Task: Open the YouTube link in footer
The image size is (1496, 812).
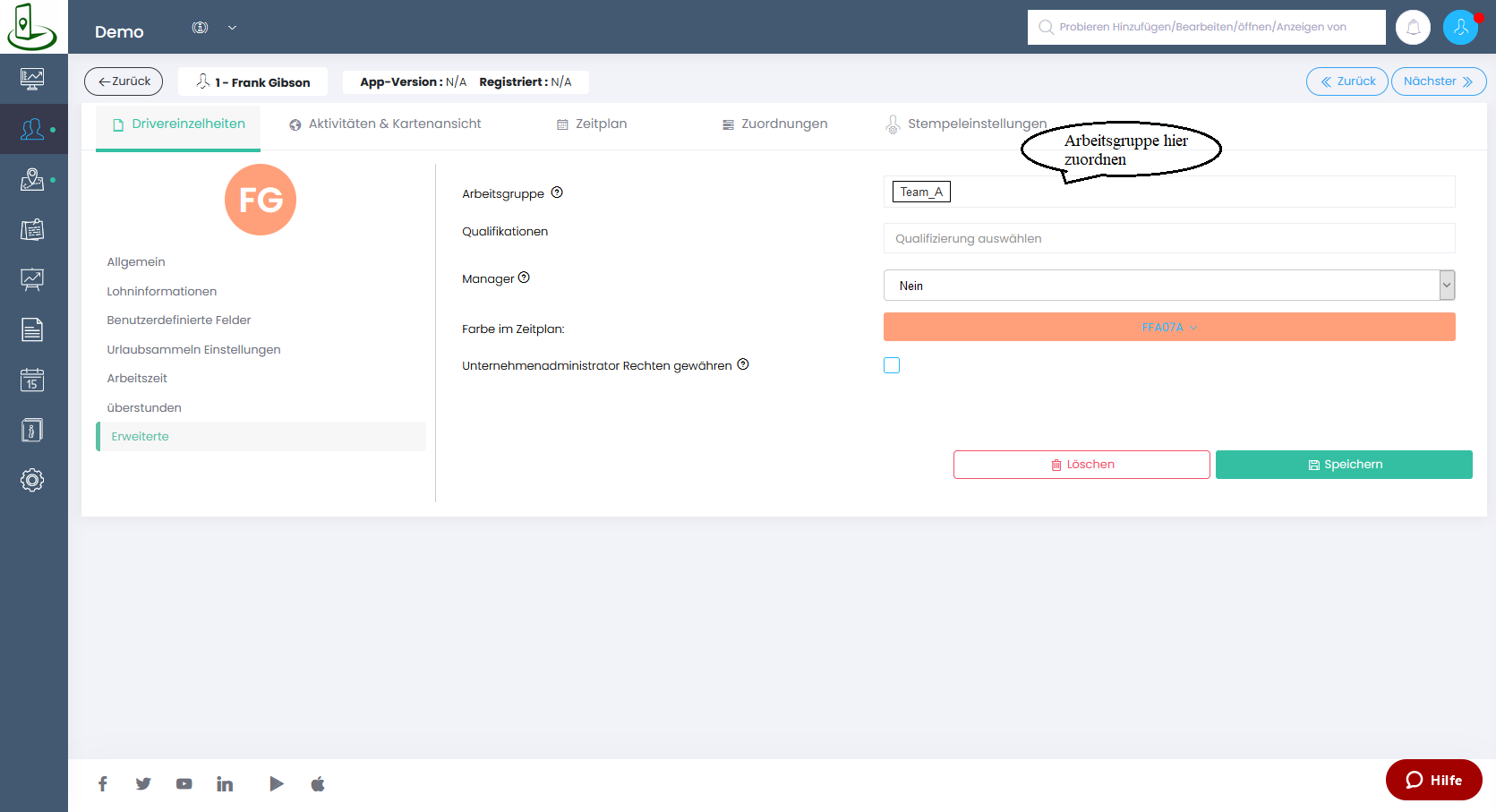Action: click(184, 784)
